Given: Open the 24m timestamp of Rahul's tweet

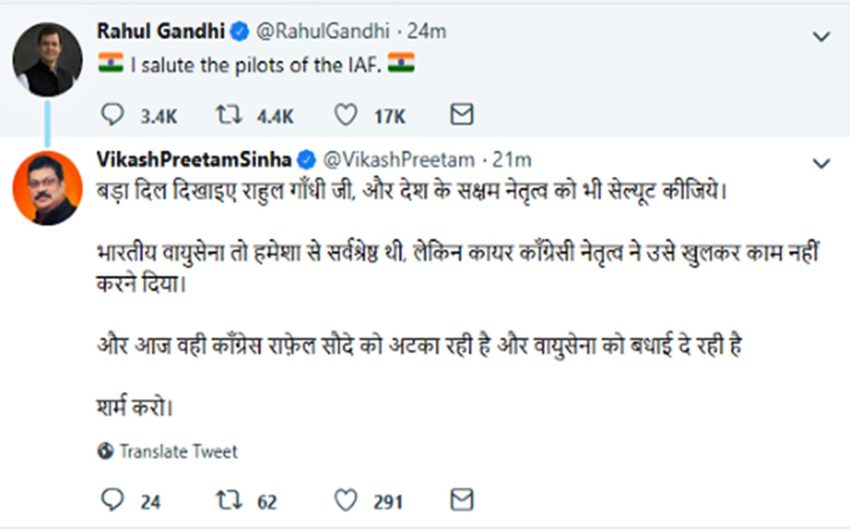Looking at the screenshot, I should click(427, 32).
